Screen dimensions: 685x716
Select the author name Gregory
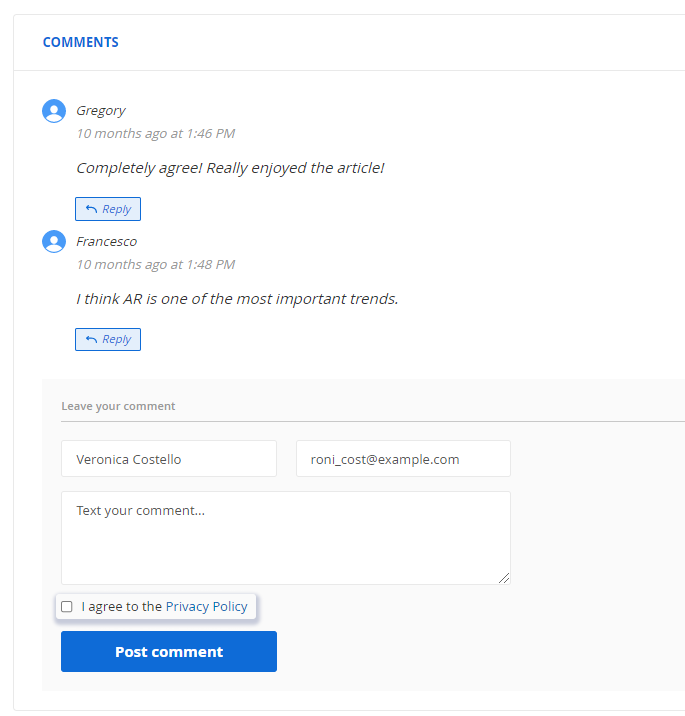[100, 111]
